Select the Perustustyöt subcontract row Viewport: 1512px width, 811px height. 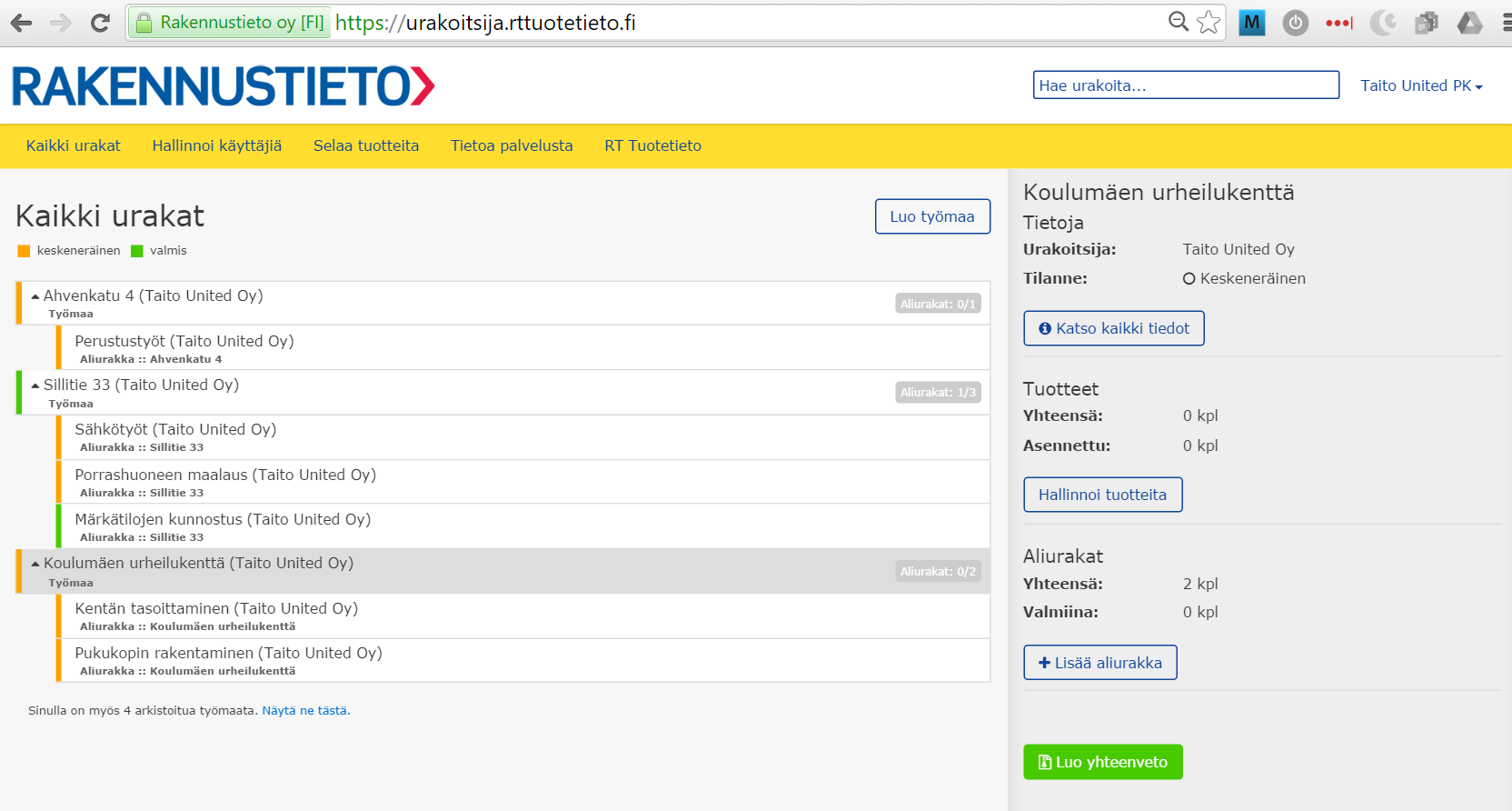click(523, 347)
